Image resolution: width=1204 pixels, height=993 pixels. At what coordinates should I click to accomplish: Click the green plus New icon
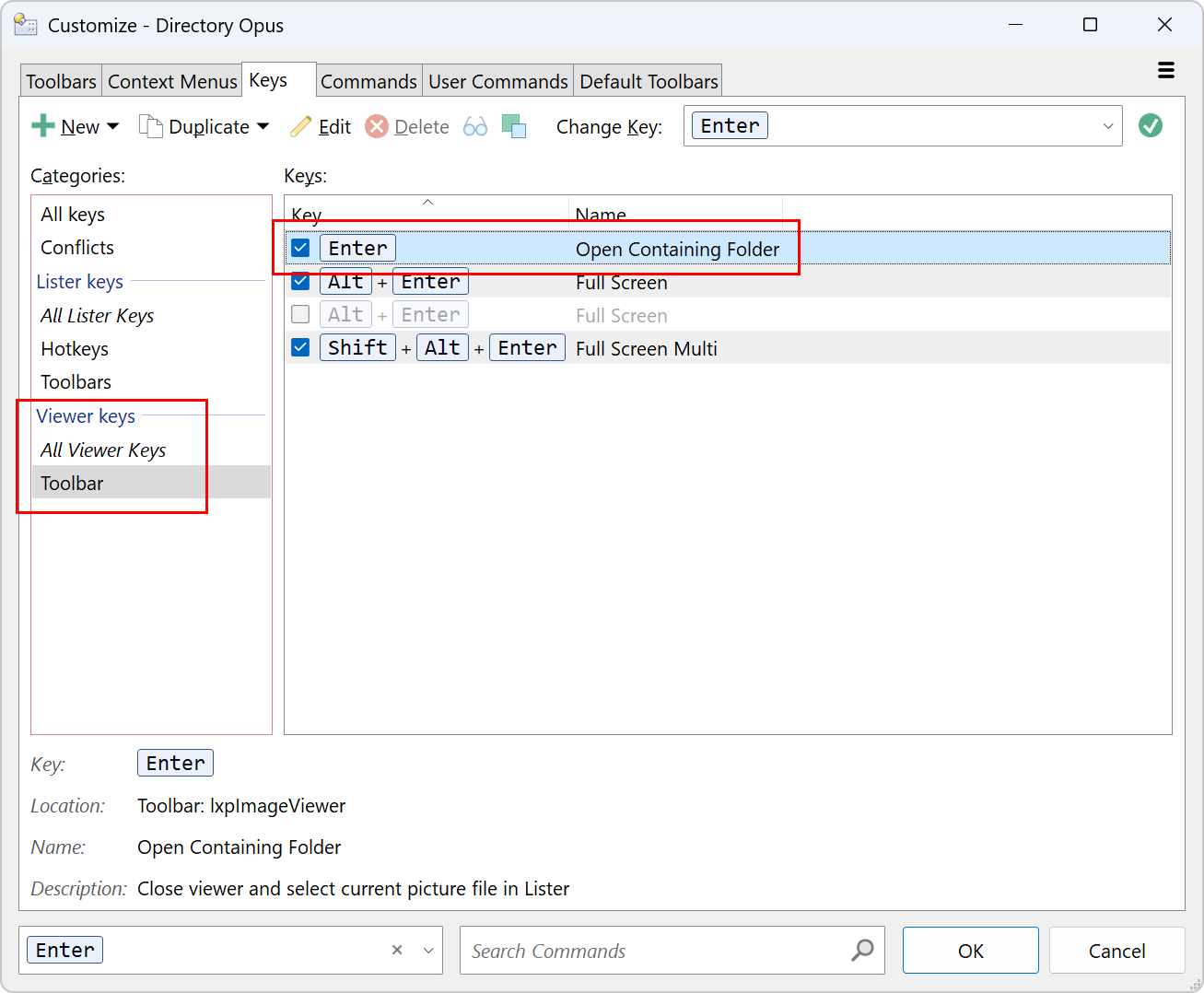click(42, 126)
